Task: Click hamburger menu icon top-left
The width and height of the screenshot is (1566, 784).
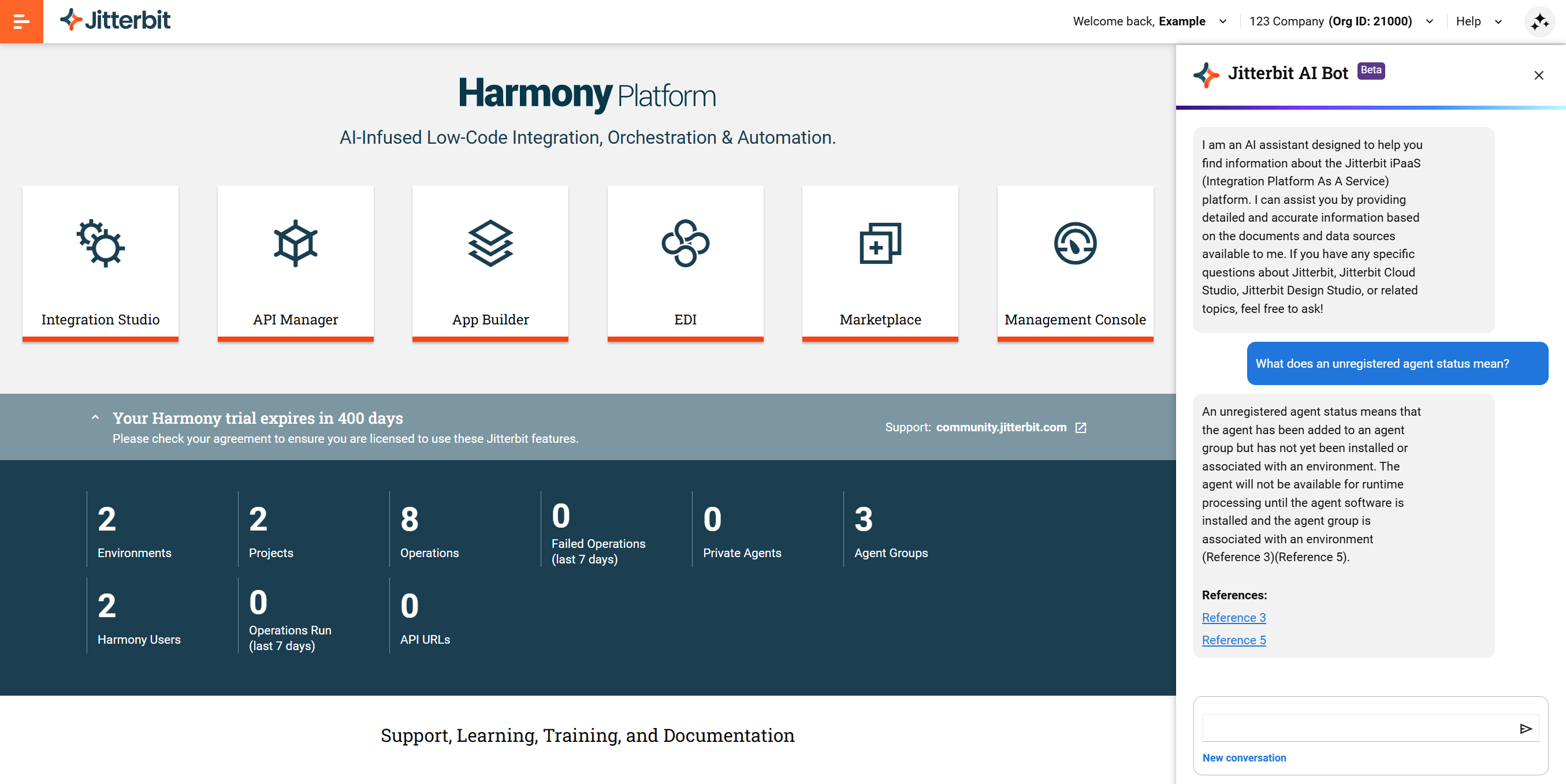Action: (x=21, y=21)
